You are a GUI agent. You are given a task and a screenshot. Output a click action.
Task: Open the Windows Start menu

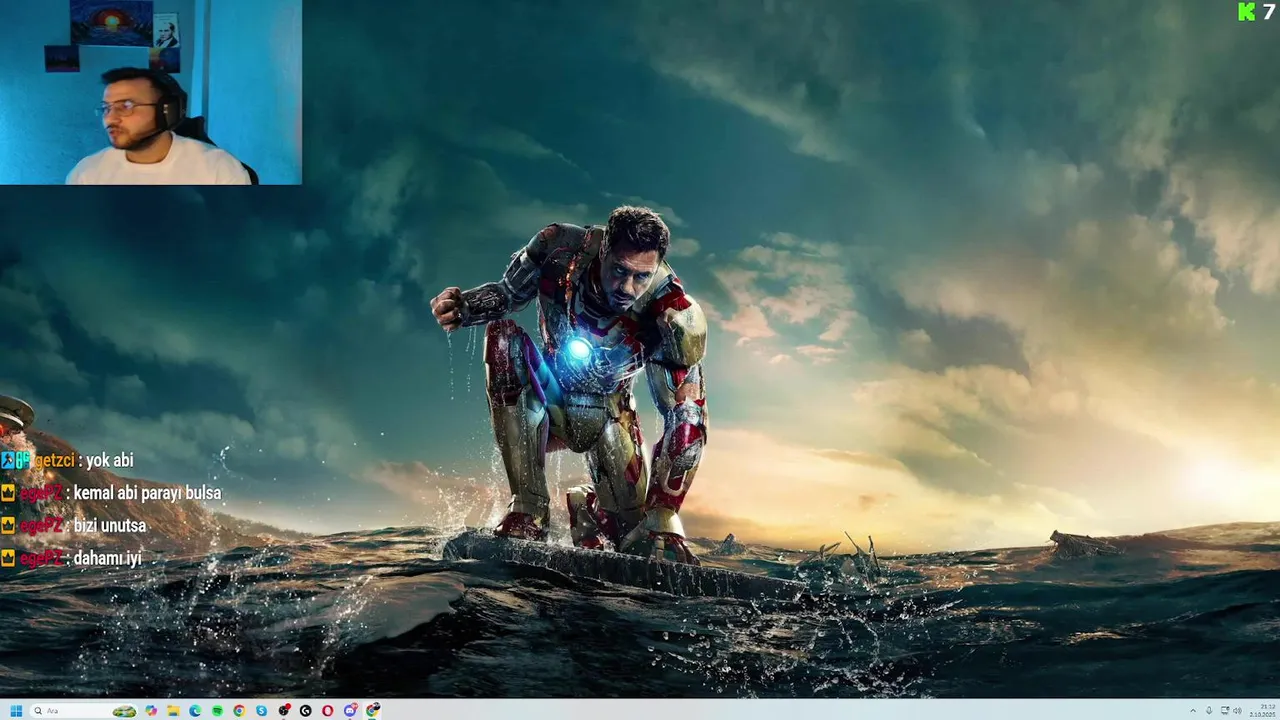click(16, 711)
